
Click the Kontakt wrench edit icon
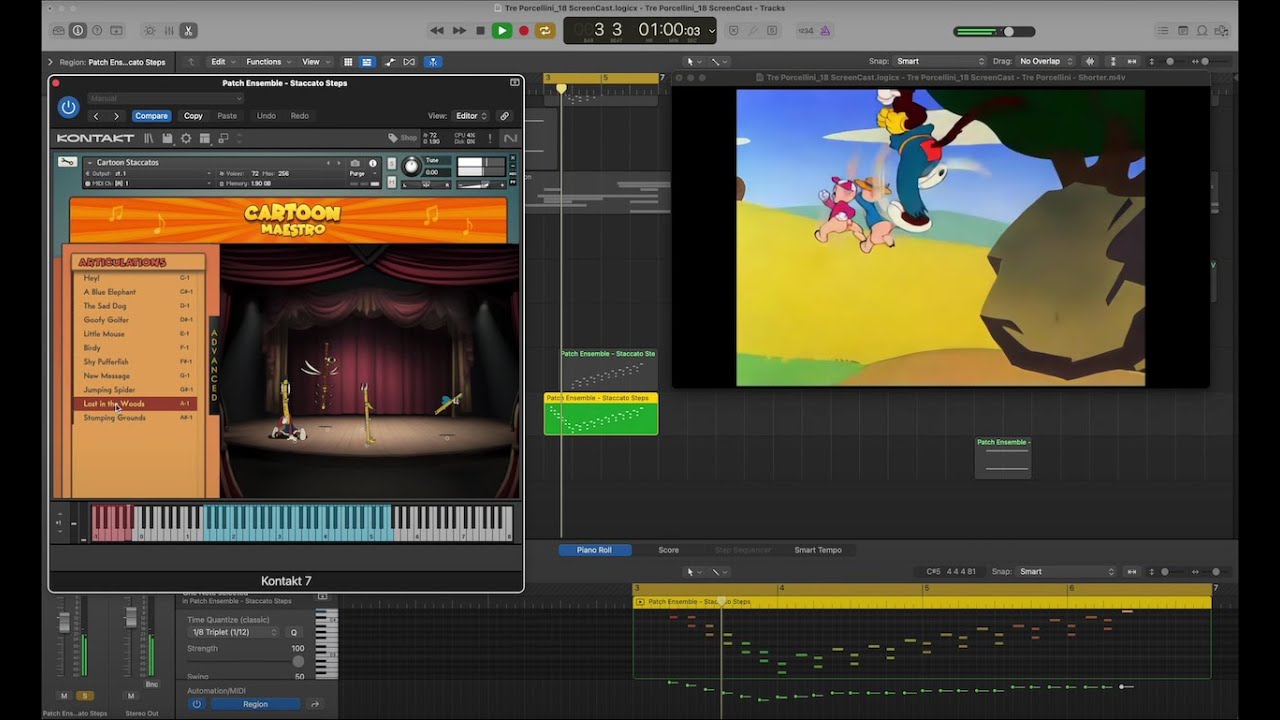pos(67,162)
